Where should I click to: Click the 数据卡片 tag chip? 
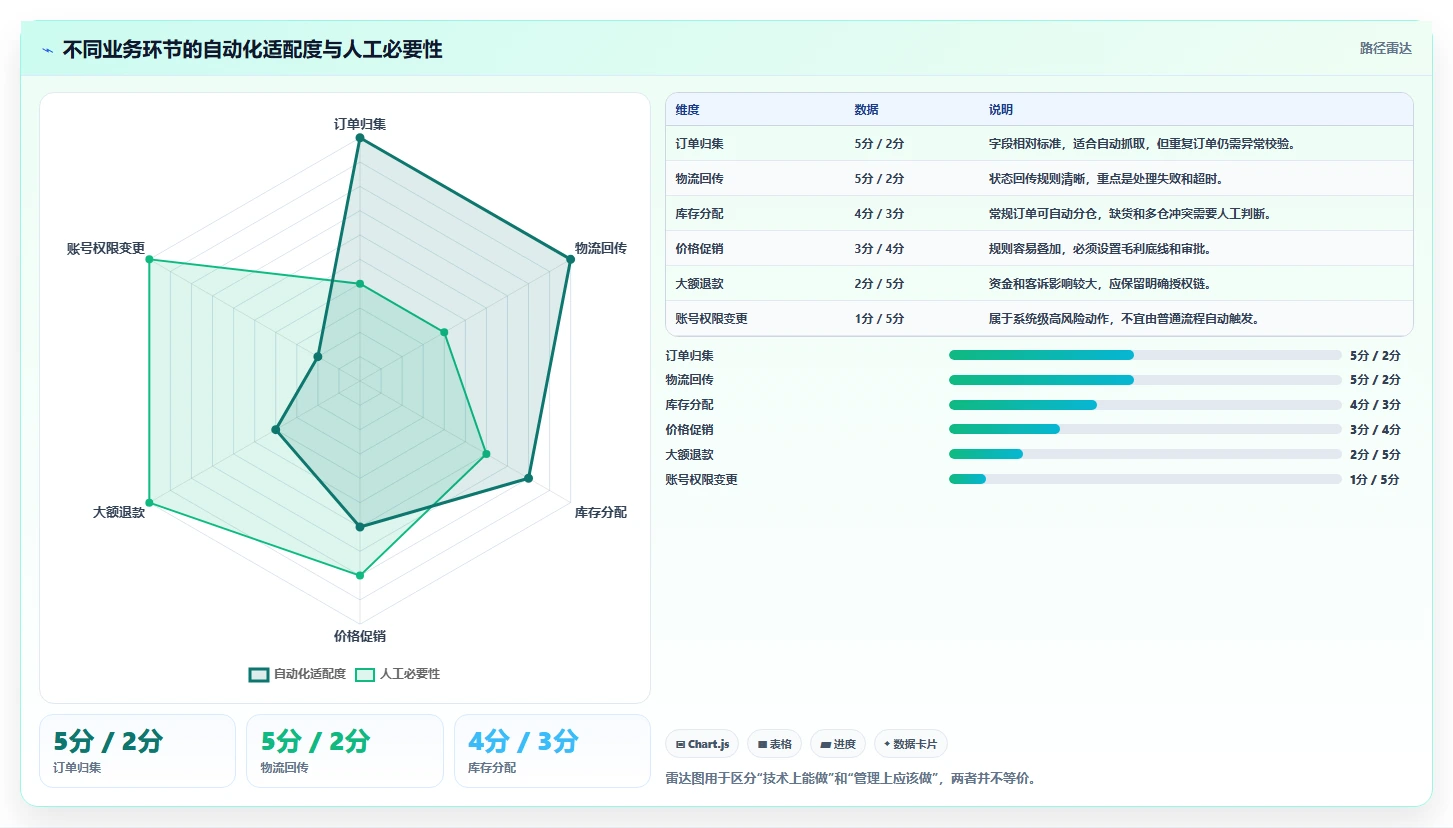911,744
